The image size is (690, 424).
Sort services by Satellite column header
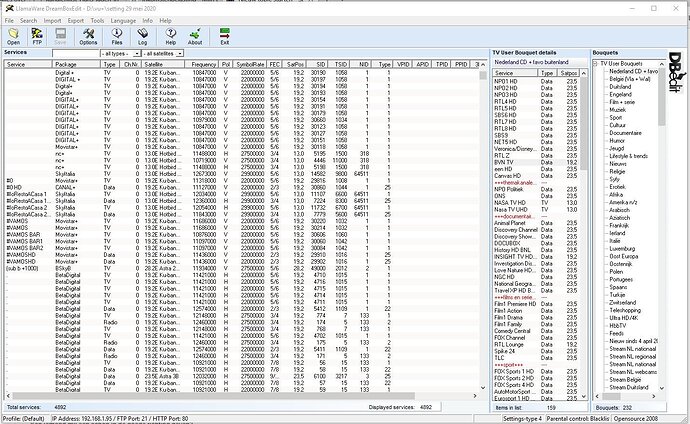[163, 64]
